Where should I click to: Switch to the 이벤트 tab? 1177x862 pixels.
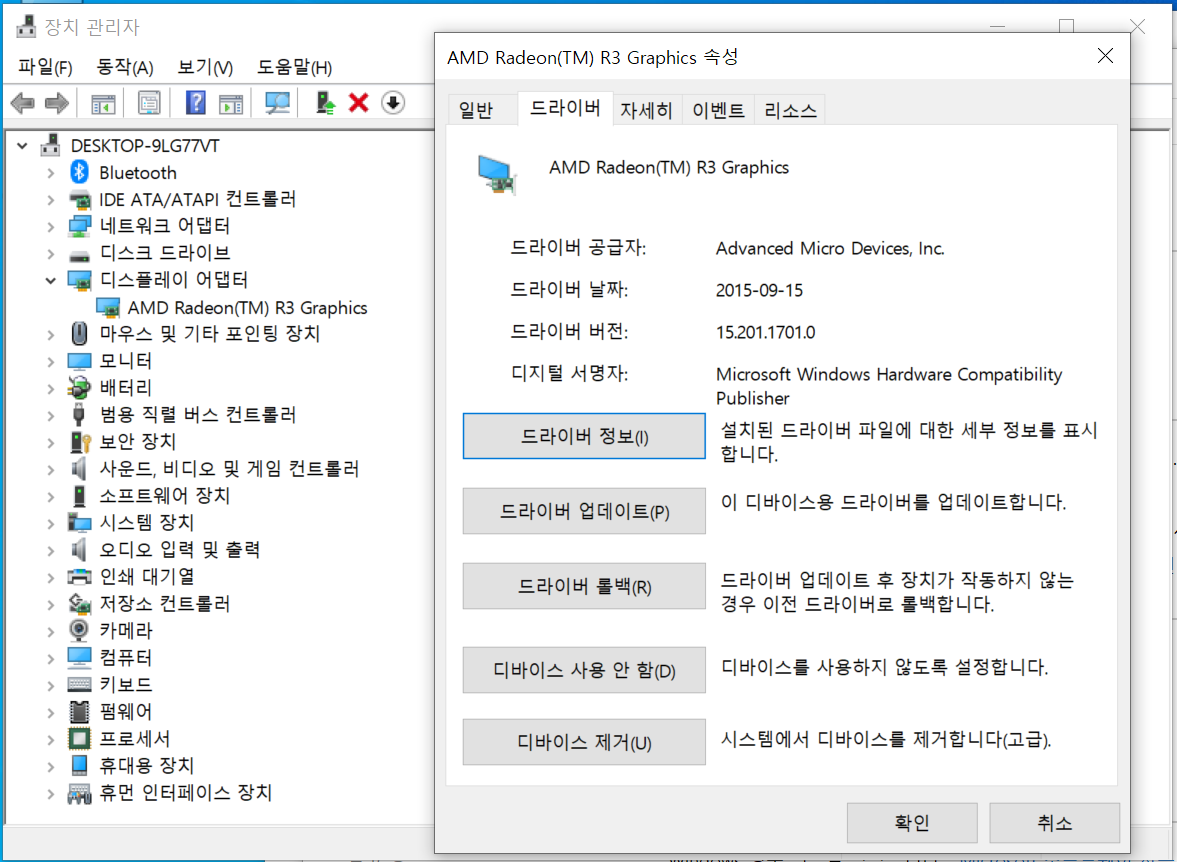[x=718, y=110]
